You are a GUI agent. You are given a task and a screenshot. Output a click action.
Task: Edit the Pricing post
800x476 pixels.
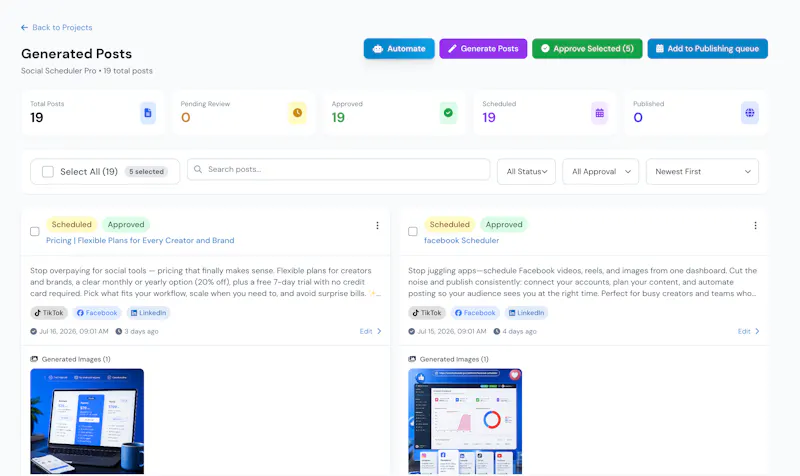(370, 331)
